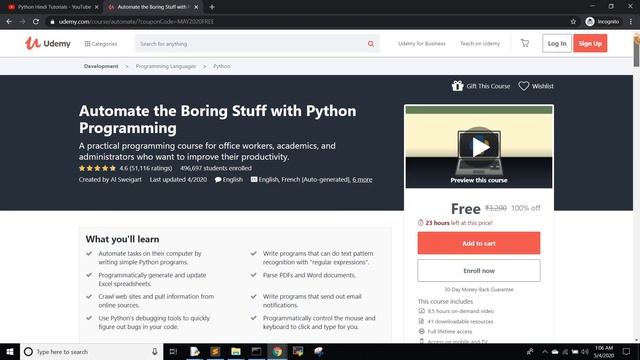Image resolution: width=640 pixels, height=360 pixels.
Task: Click the Al Sweigart creator name
Action: 126,180
